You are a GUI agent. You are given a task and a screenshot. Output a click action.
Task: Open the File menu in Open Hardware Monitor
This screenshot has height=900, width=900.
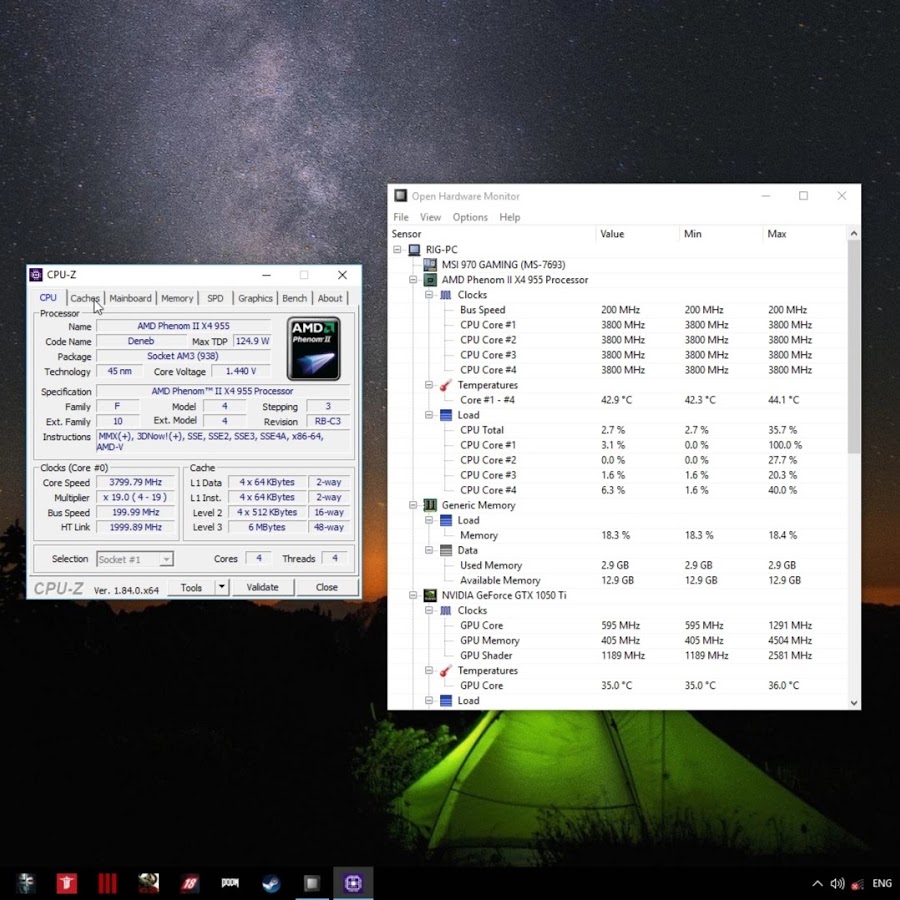pos(401,217)
